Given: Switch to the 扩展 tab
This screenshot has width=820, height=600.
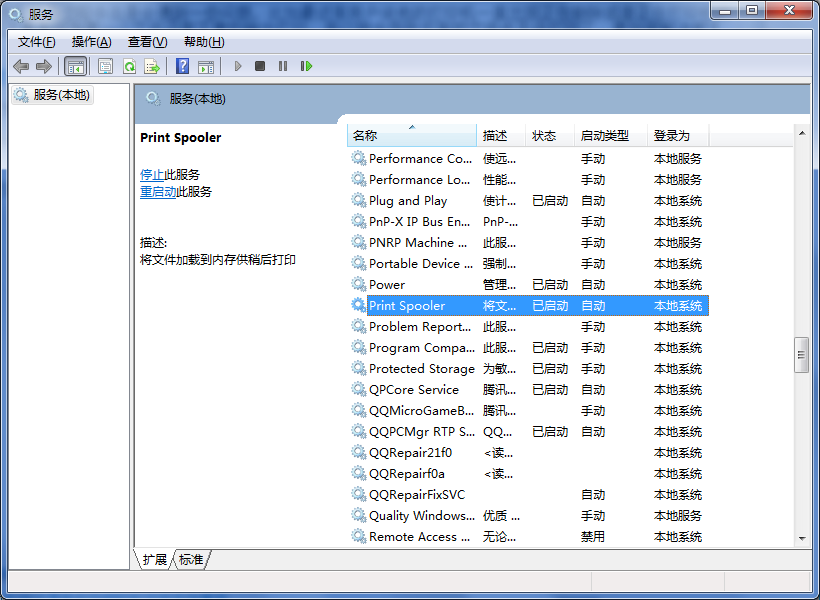Looking at the screenshot, I should tap(154, 560).
